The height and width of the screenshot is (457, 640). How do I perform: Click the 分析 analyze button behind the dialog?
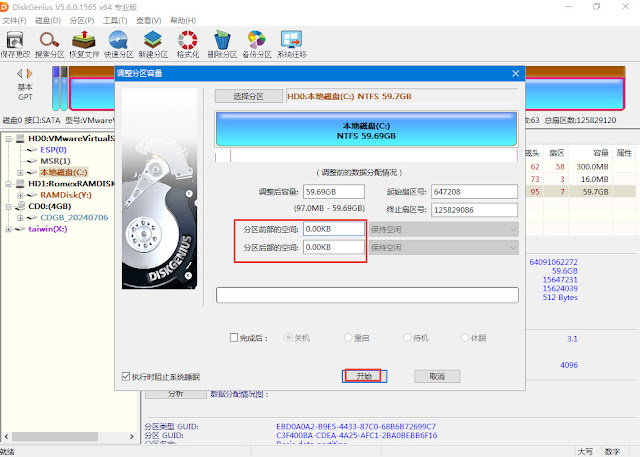(x=176, y=394)
